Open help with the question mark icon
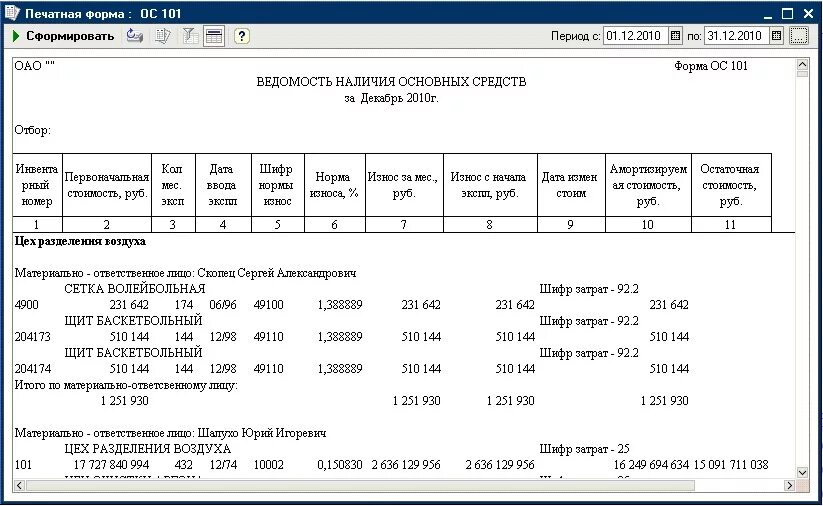823x506 pixels. (241, 36)
